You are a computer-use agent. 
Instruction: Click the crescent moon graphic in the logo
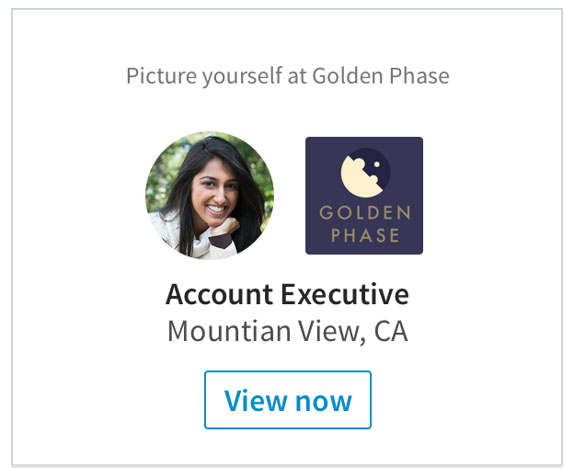361,177
